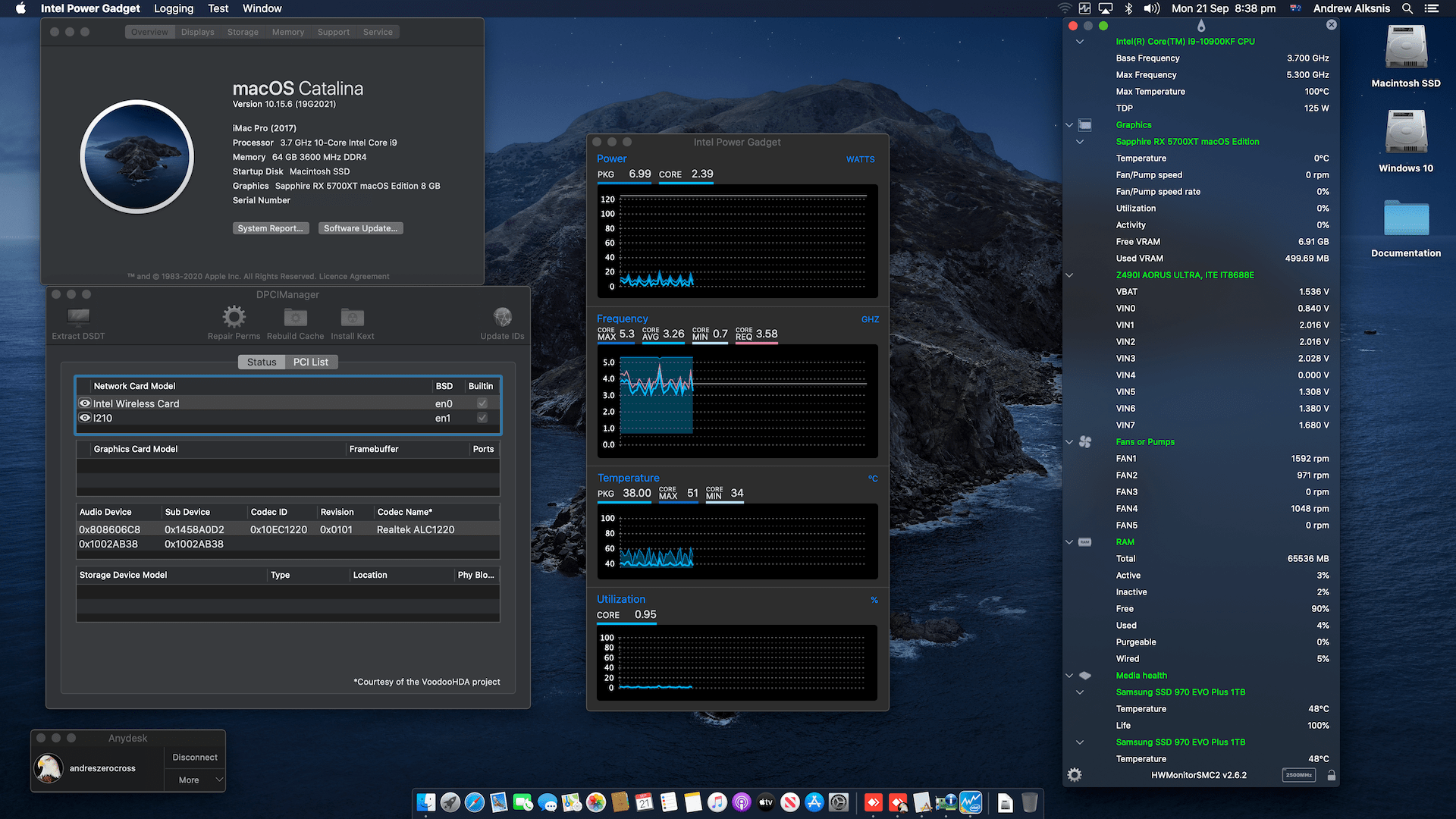Click Repair Perms gear icon
The width and height of the screenshot is (1456, 819).
point(234,316)
